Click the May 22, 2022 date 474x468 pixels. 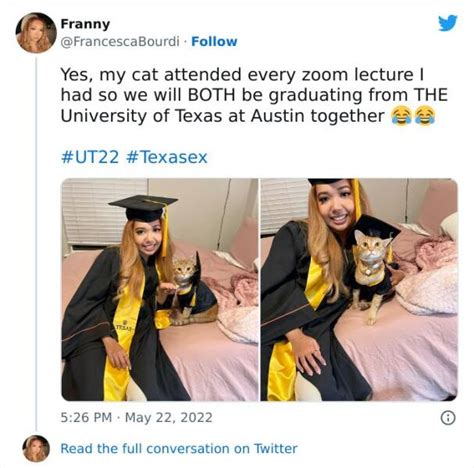coord(168,417)
